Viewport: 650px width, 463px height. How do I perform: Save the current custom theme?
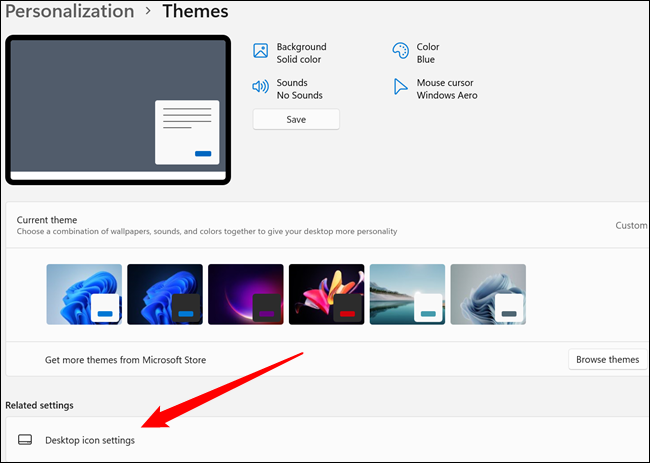coord(296,119)
